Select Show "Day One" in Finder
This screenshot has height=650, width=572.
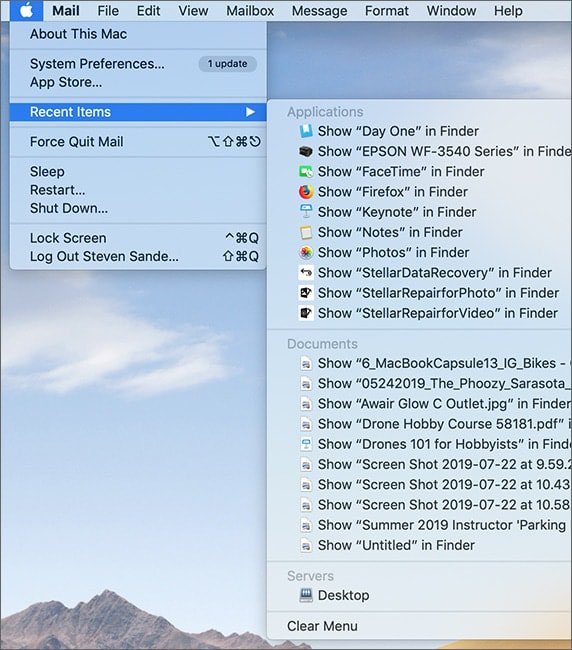(x=419, y=131)
